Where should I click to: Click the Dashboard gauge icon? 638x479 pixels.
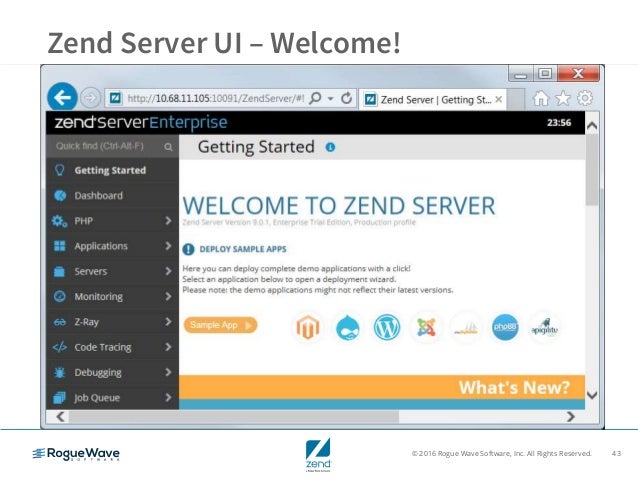coord(60,195)
